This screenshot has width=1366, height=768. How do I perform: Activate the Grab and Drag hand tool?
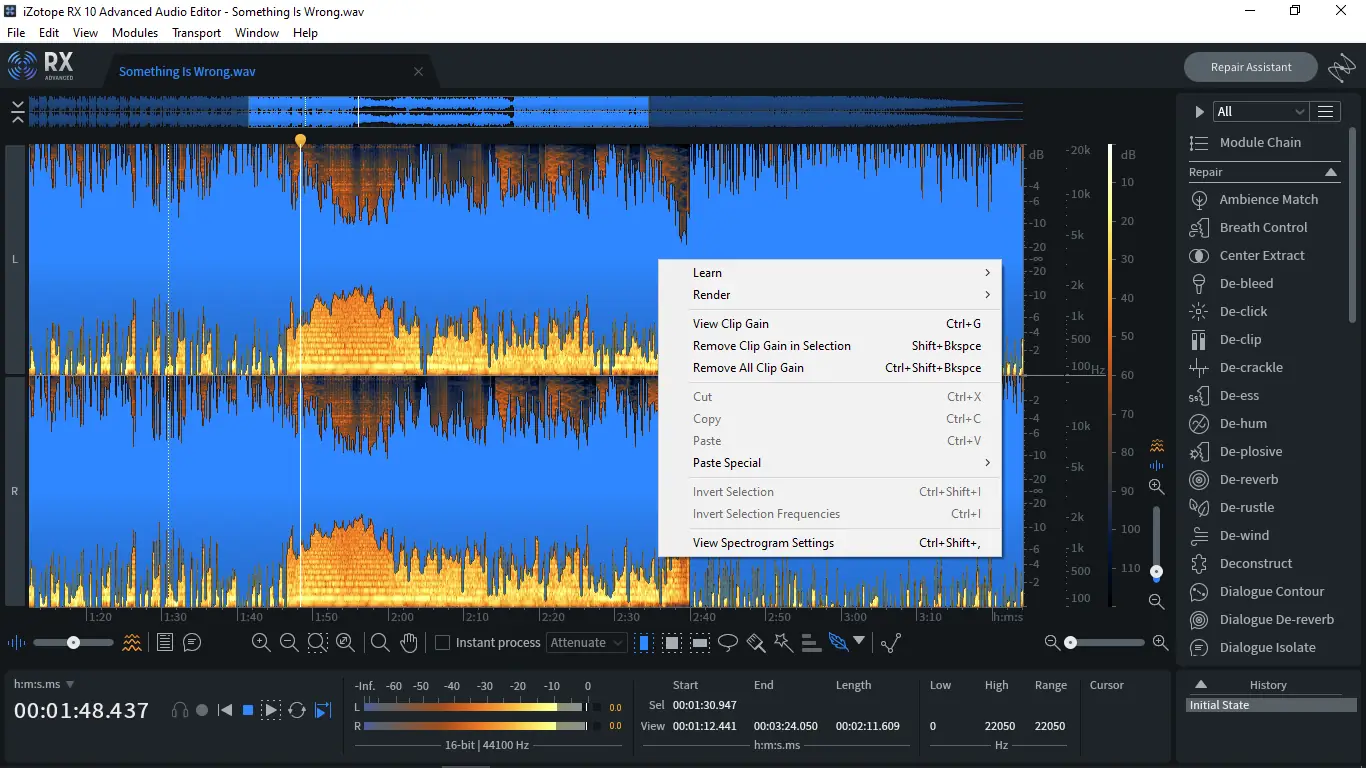click(408, 643)
